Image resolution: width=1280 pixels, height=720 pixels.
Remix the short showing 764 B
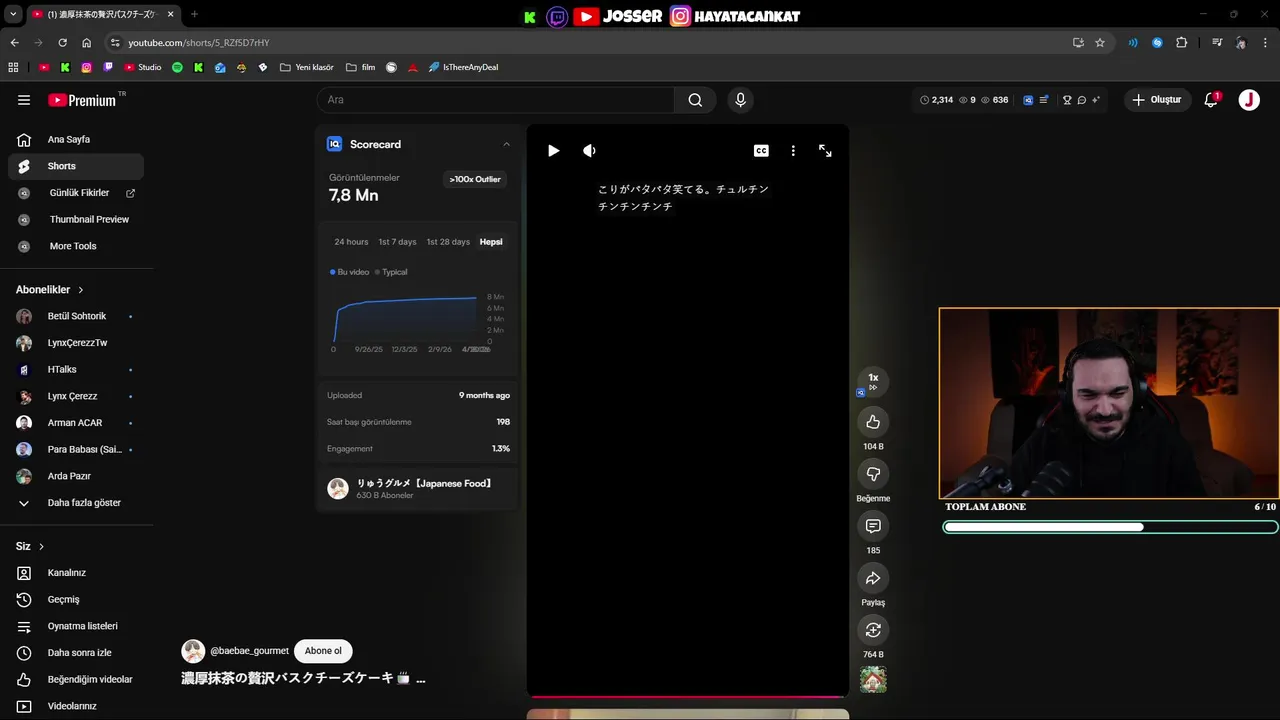873,630
